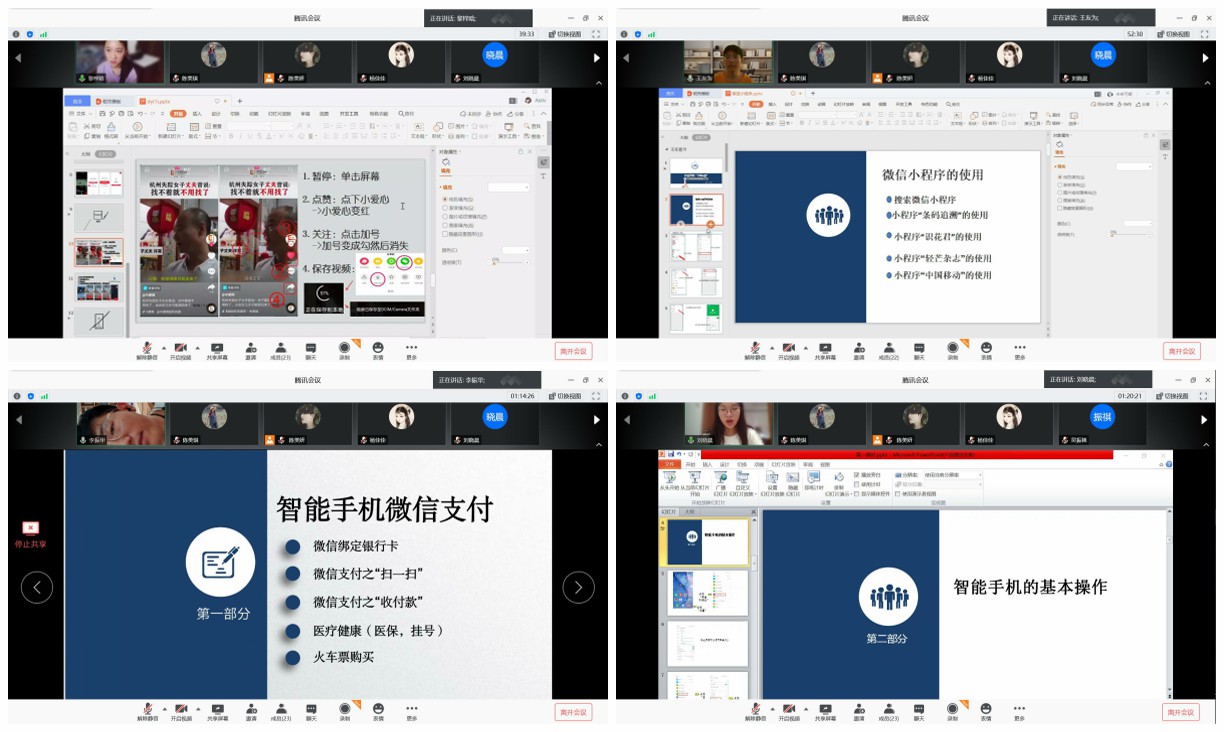Toggle the 显示媒体控件 checkbox in PowerPoint
Image resolution: width=1224 pixels, height=732 pixels.
pyautogui.click(x=856, y=493)
